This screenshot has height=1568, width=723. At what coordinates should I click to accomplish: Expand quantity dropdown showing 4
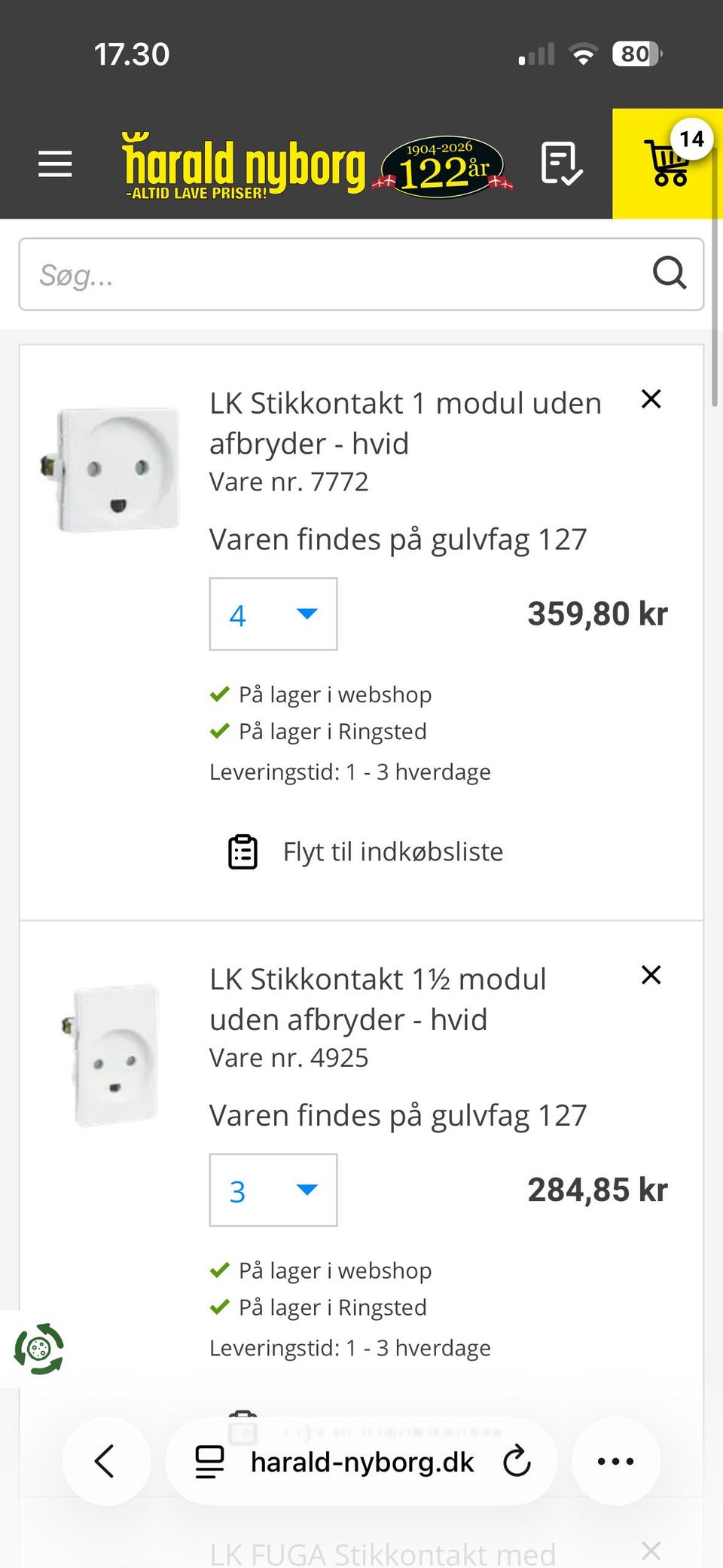coord(273,614)
